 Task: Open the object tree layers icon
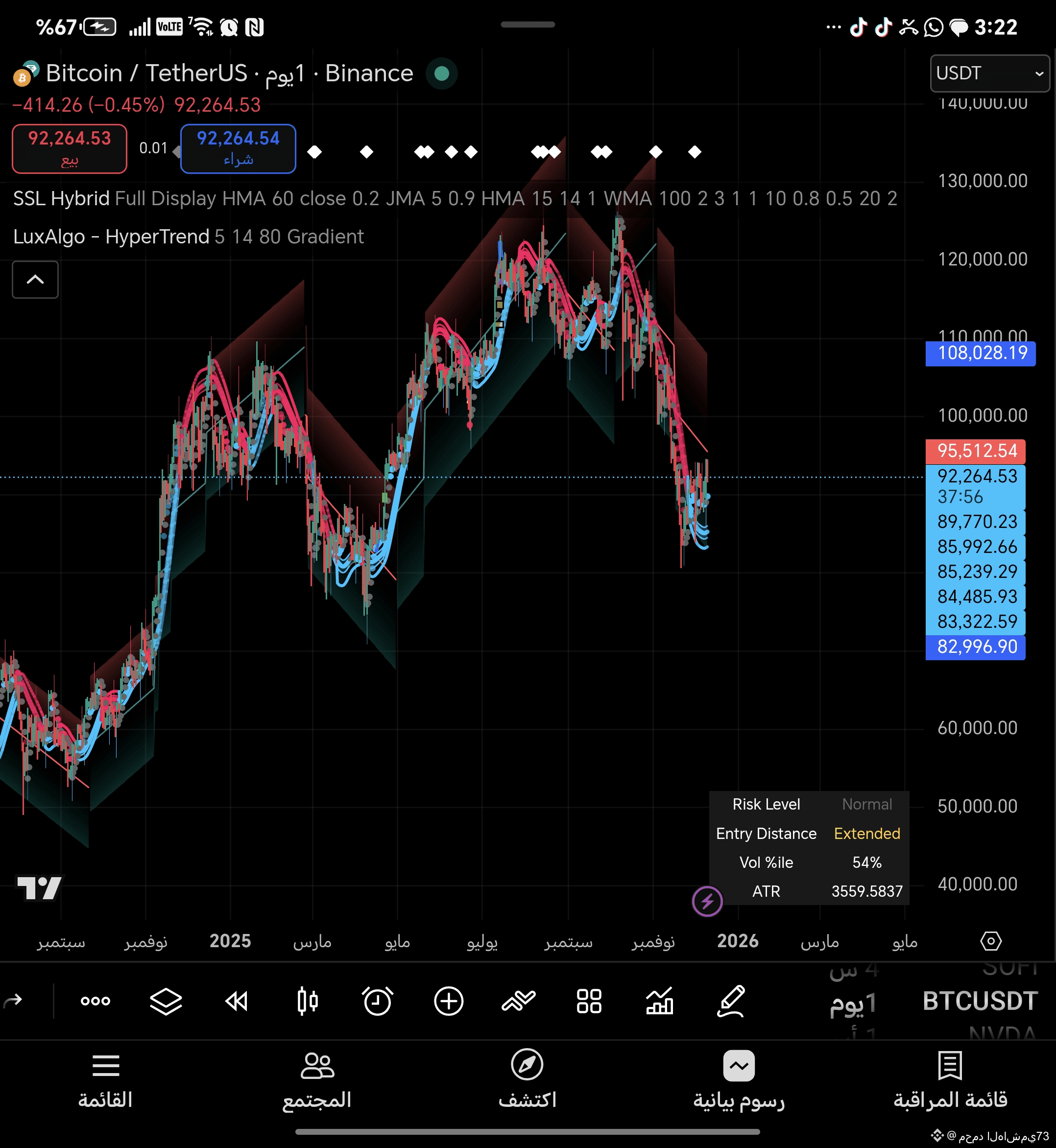click(x=166, y=1001)
